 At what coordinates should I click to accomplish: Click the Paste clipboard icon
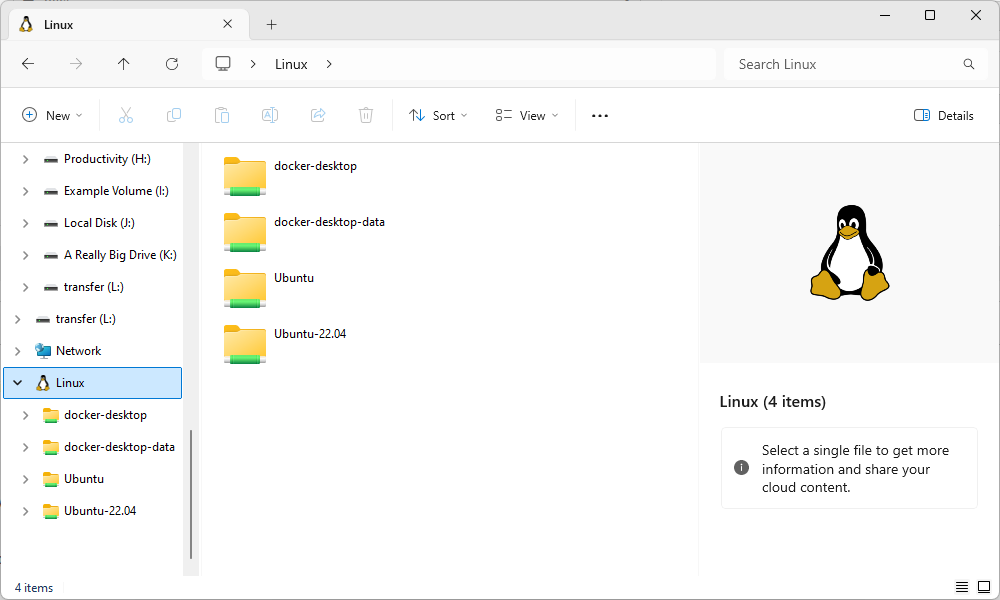point(222,115)
